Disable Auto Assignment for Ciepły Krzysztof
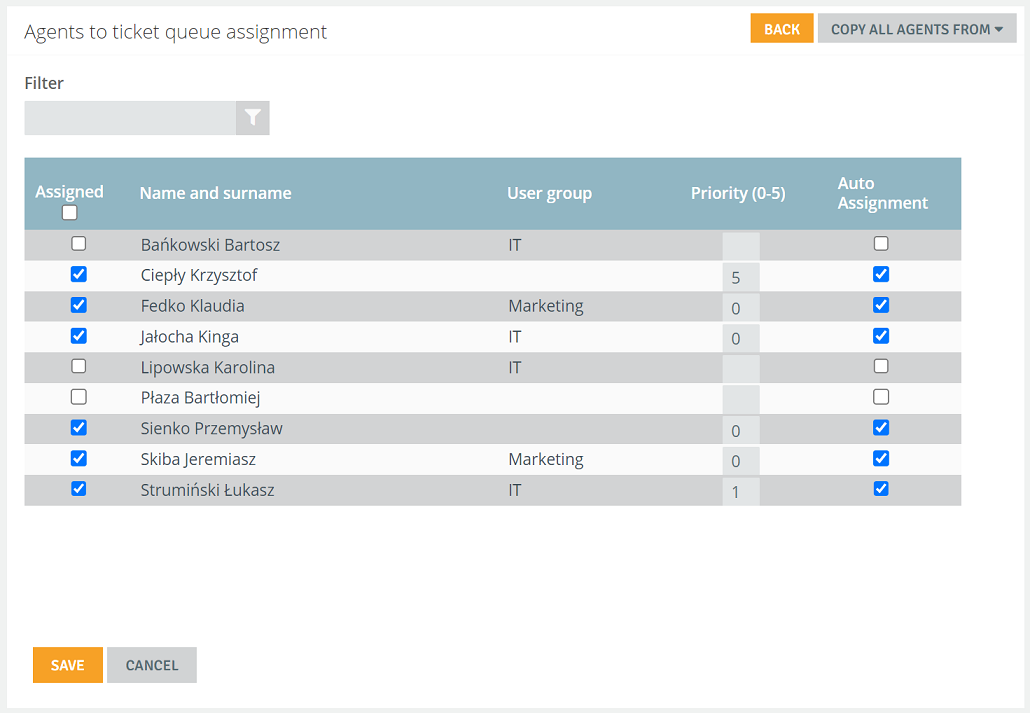This screenshot has height=713, width=1030. tap(882, 274)
